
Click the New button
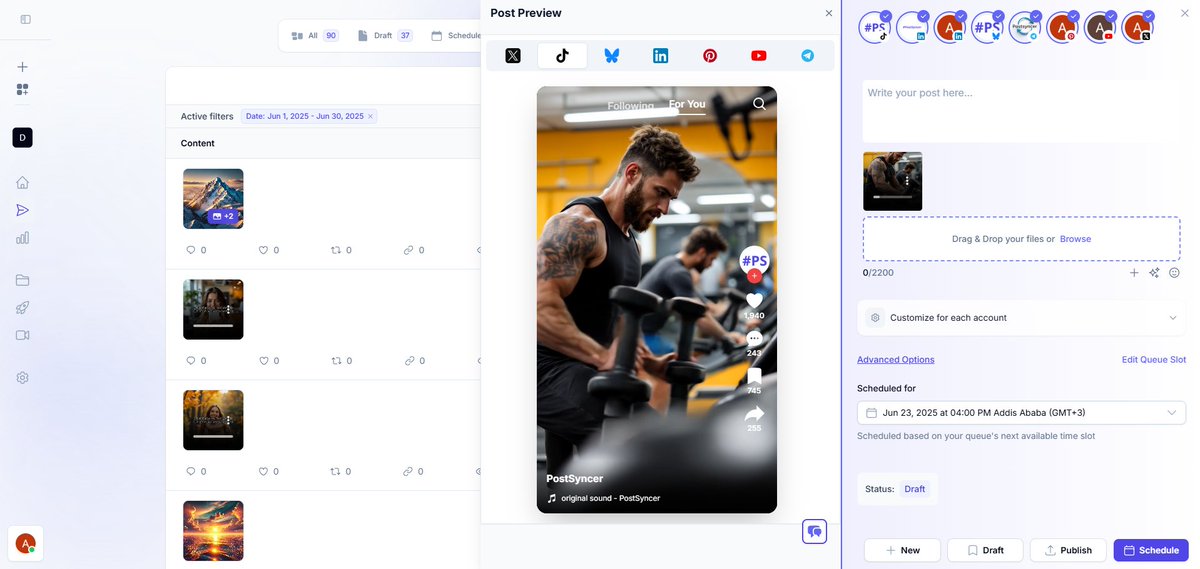click(x=902, y=550)
